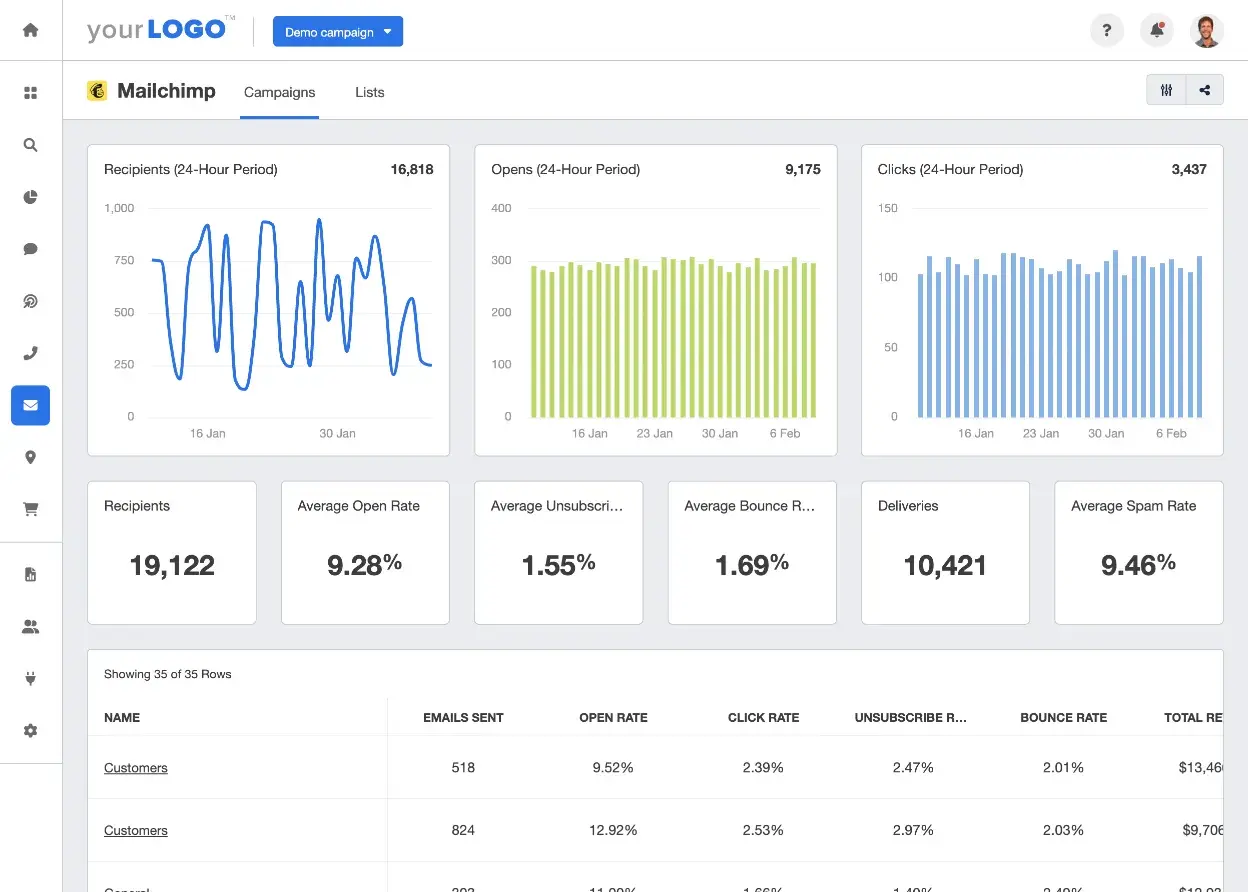Open the filters icon next to share
Image resolution: width=1248 pixels, height=892 pixels.
tap(1165, 89)
